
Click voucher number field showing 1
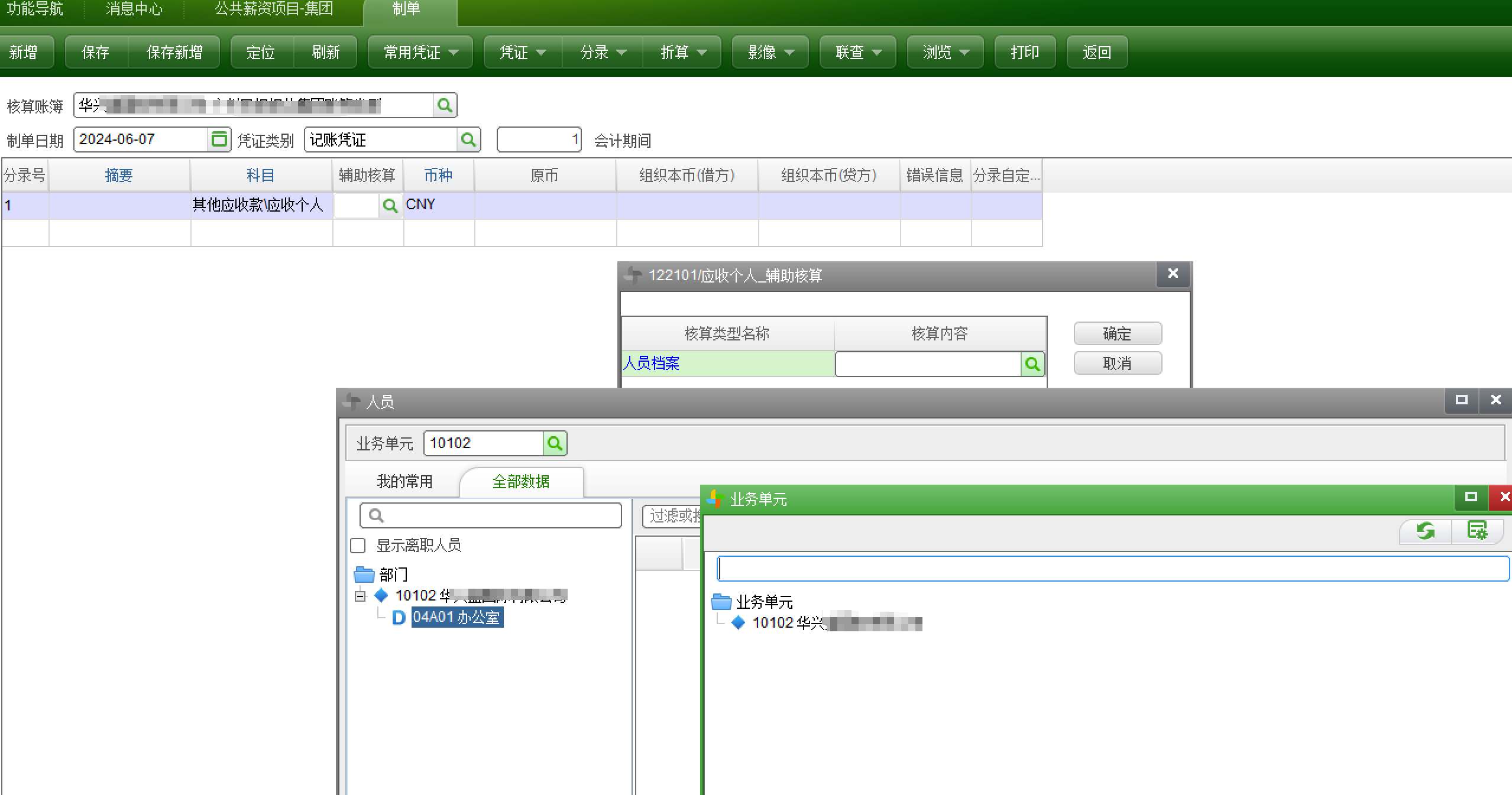tap(539, 139)
